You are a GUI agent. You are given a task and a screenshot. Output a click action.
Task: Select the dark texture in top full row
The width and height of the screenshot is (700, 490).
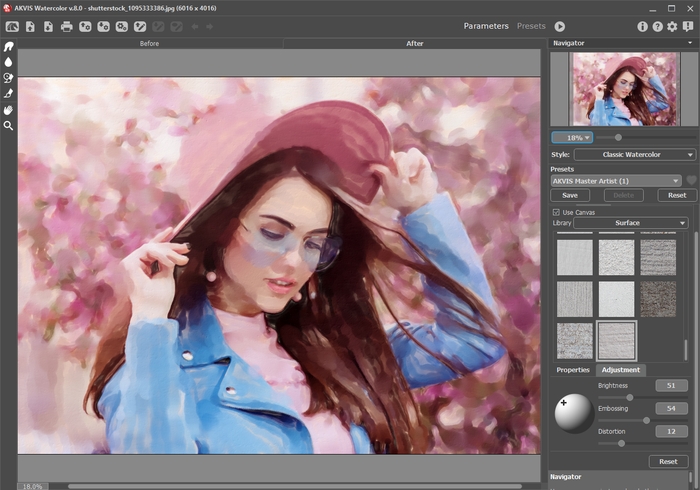(658, 257)
